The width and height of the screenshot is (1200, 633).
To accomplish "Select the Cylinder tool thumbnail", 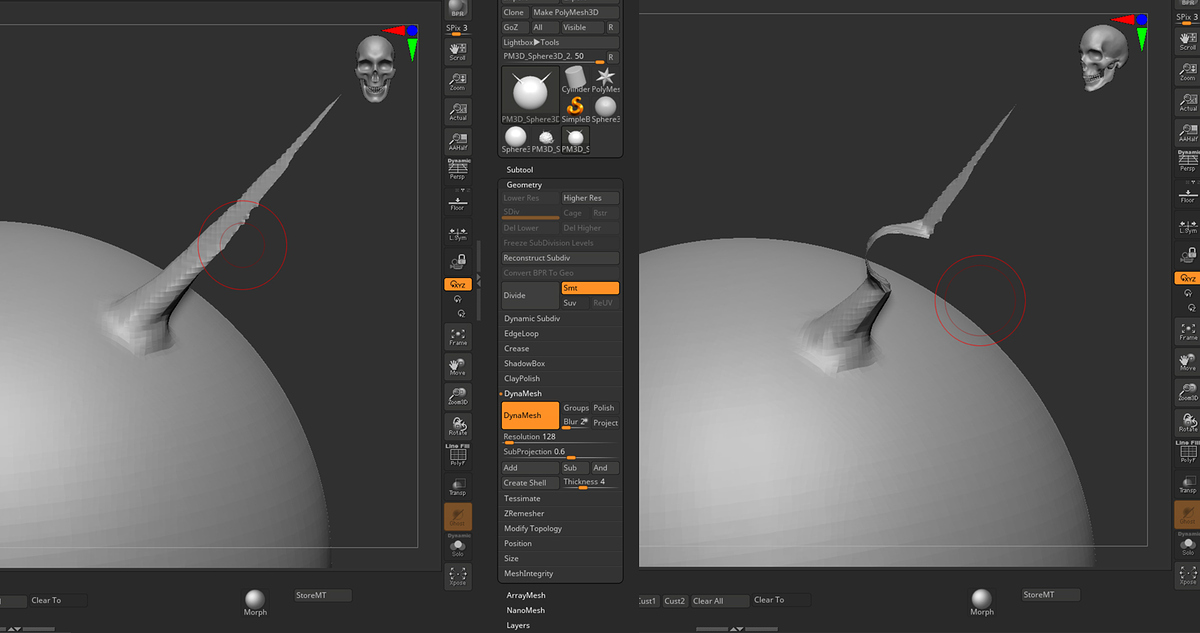I will [575, 81].
